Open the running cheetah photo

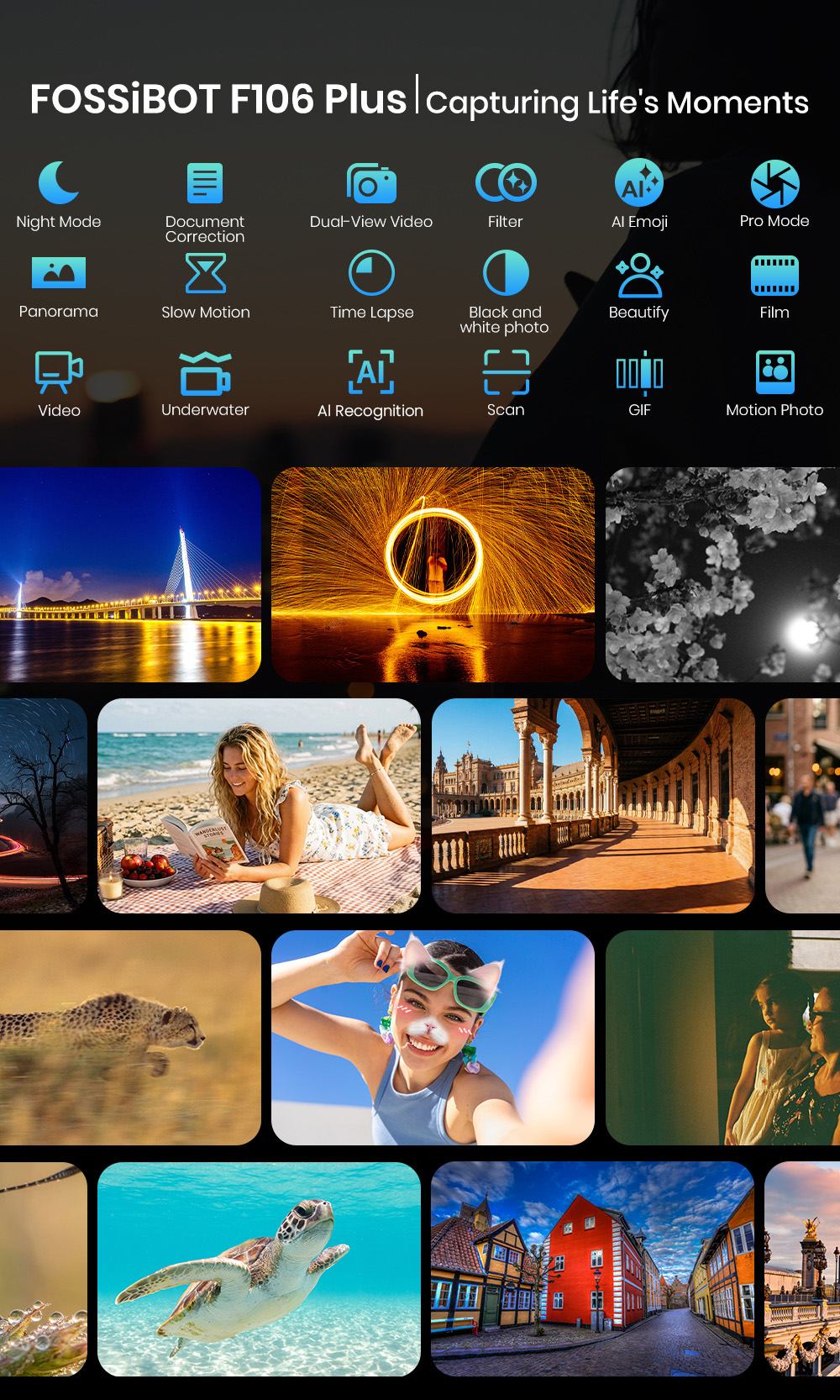click(x=130, y=1038)
